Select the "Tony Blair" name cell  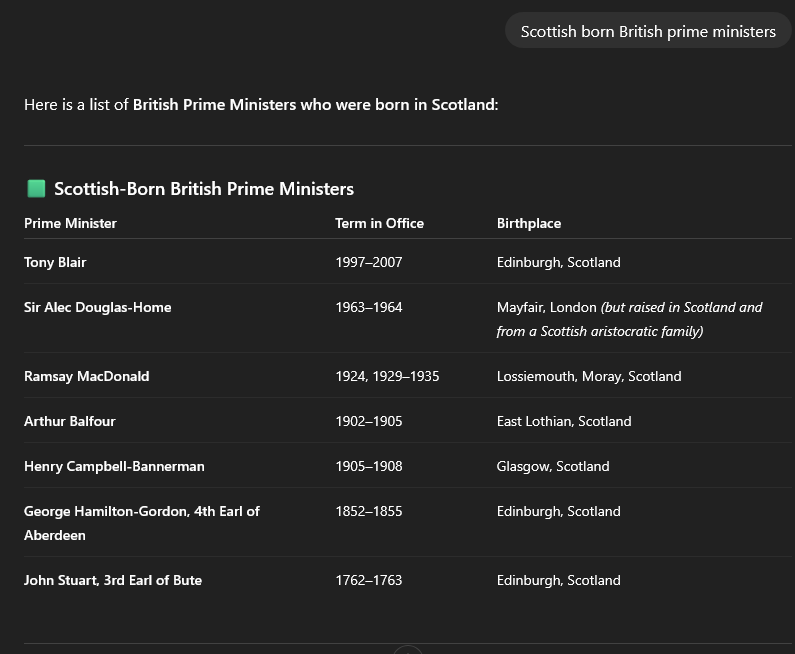pyautogui.click(x=55, y=262)
